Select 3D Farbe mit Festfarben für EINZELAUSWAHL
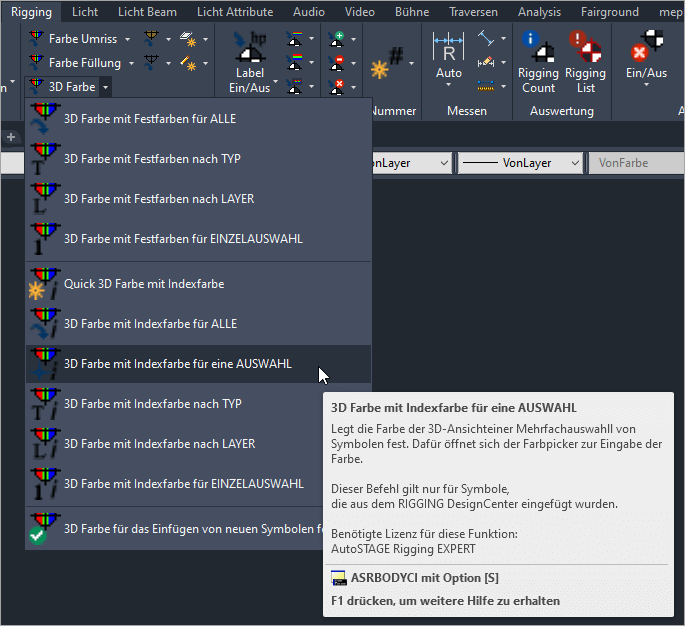This screenshot has height=626, width=685. [198, 239]
